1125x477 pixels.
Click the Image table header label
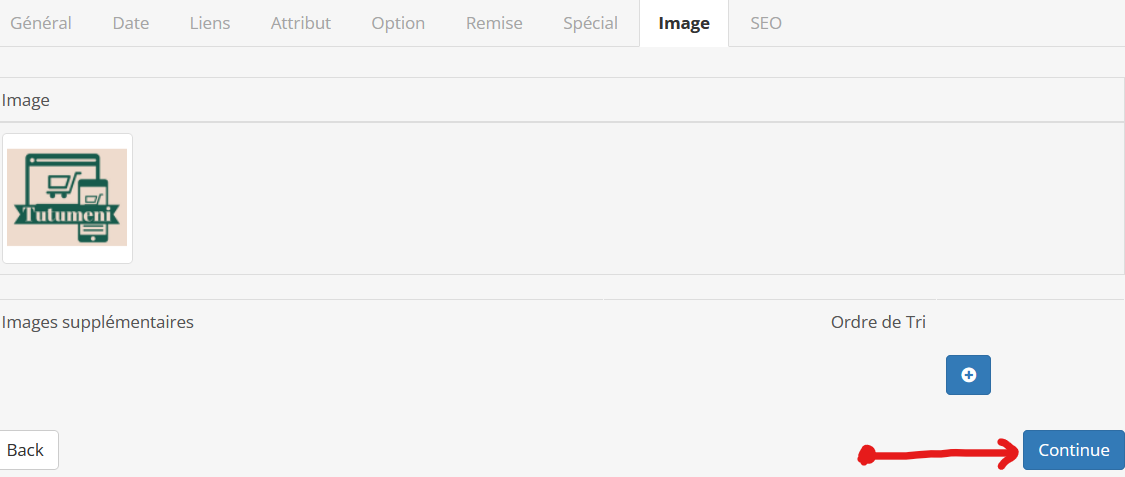tap(26, 100)
